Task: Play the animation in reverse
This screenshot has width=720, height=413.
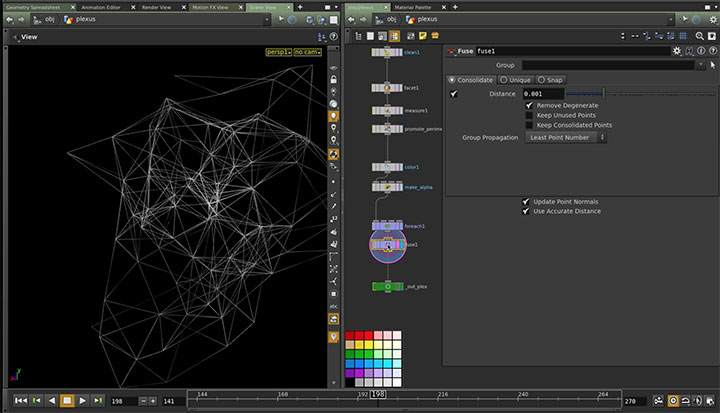Action: pyautogui.click(x=52, y=401)
